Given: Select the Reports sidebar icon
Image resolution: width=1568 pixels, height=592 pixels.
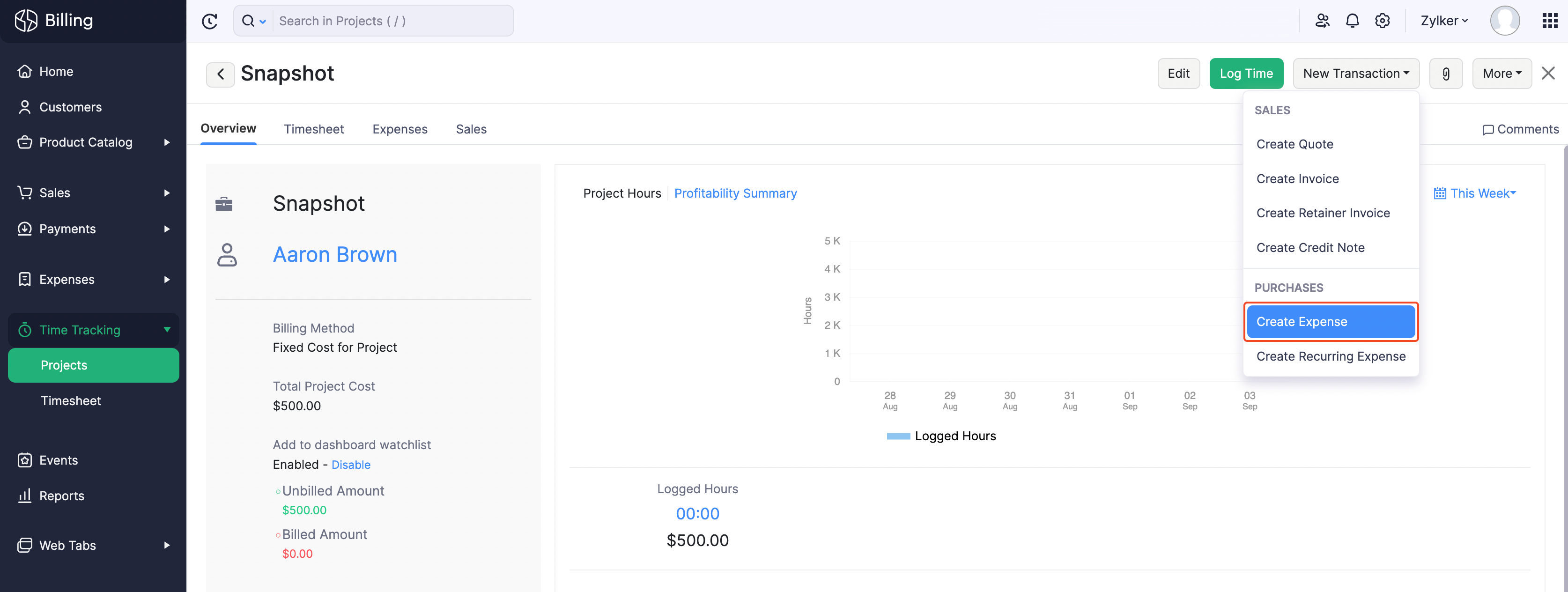Looking at the screenshot, I should click(x=25, y=496).
